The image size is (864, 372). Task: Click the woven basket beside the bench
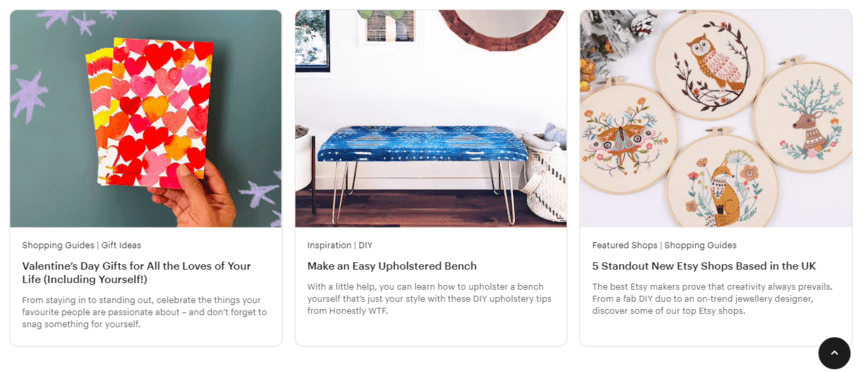(543, 176)
